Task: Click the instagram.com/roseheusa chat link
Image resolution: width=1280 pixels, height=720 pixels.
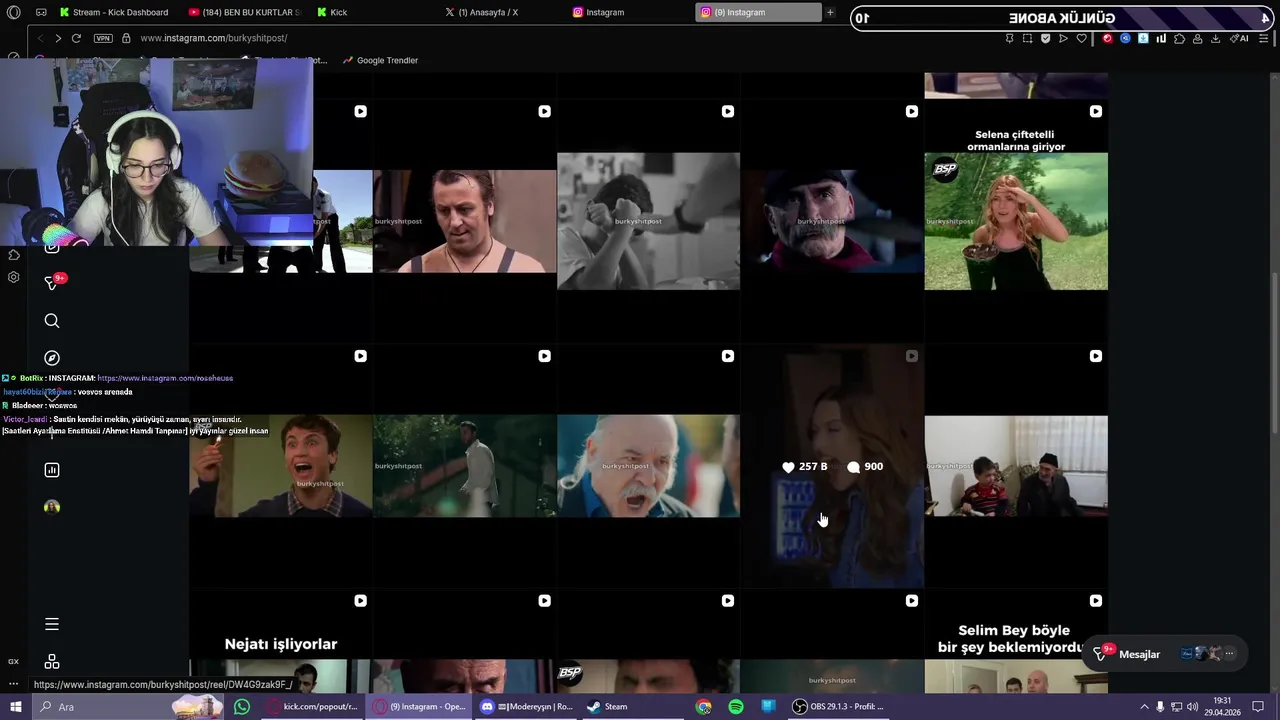Action: pyautogui.click(x=165, y=378)
